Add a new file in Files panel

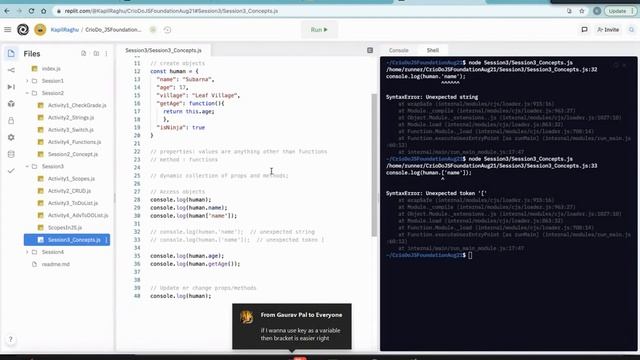84,53
